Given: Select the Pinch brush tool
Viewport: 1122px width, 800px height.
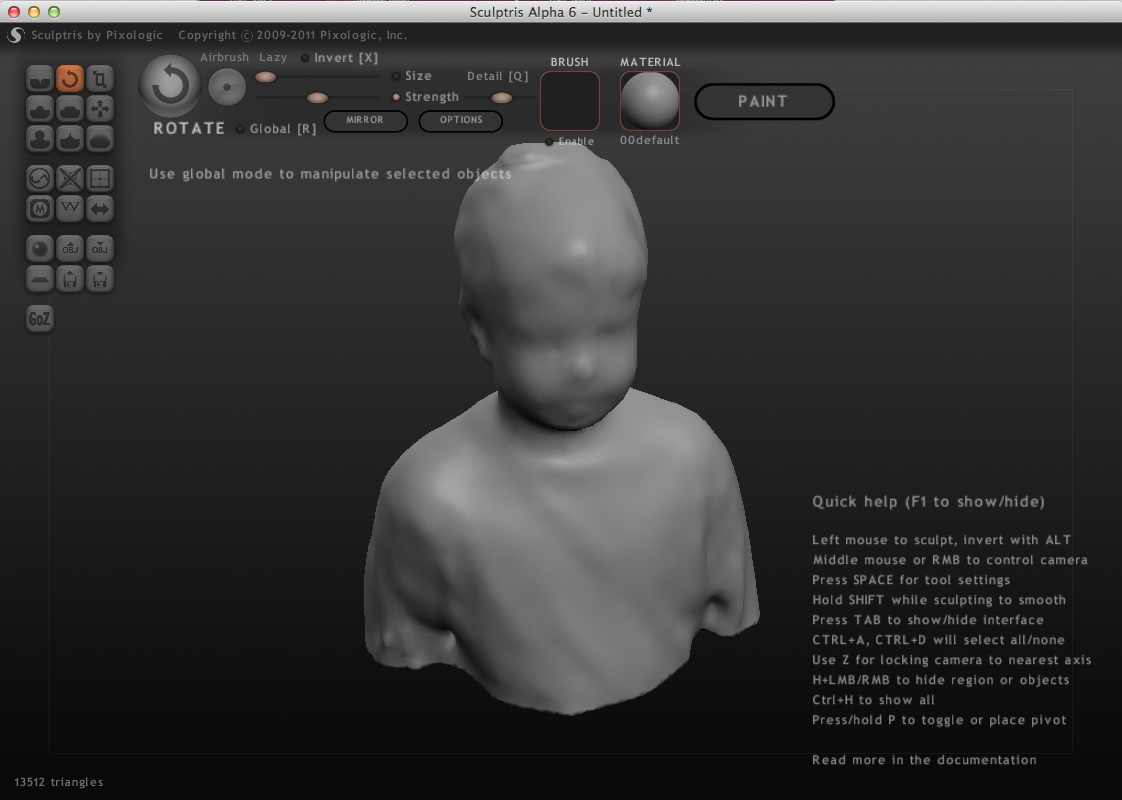Looking at the screenshot, I should 70,139.
